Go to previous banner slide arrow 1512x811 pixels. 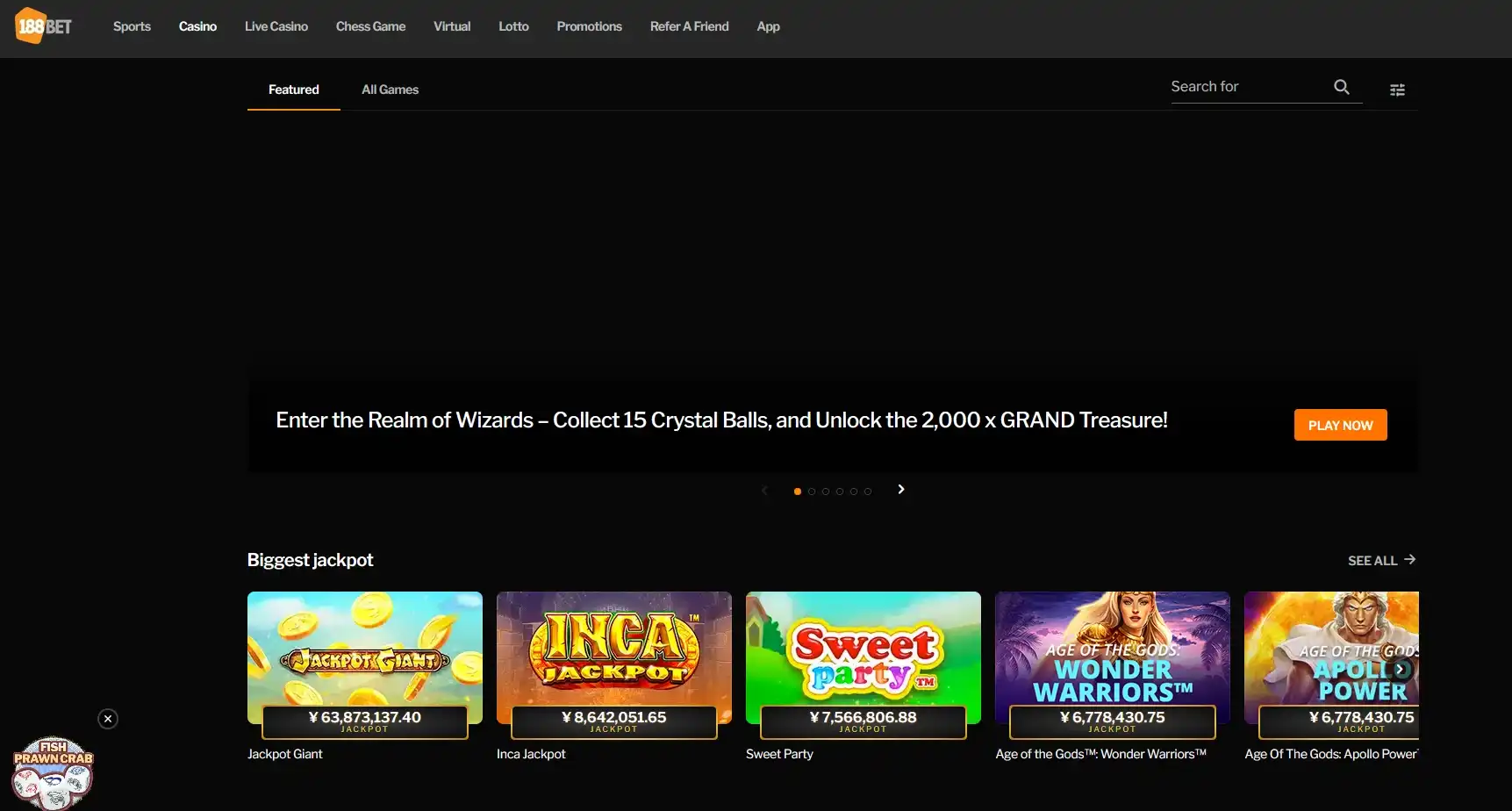(764, 491)
